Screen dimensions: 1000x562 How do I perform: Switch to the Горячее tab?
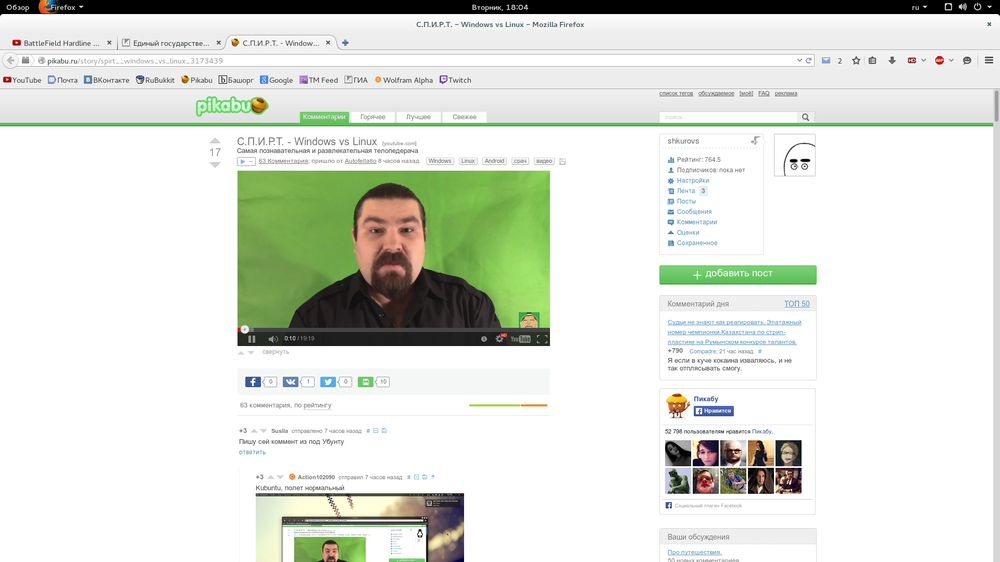(373, 117)
